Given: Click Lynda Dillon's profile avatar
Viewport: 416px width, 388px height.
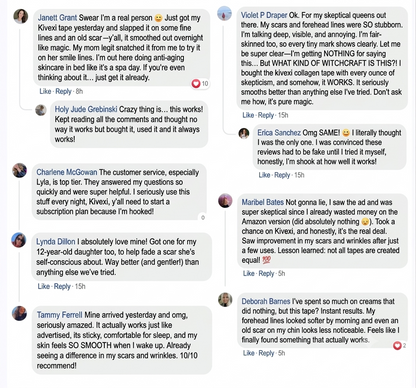Looking at the screenshot, I should point(19,240).
